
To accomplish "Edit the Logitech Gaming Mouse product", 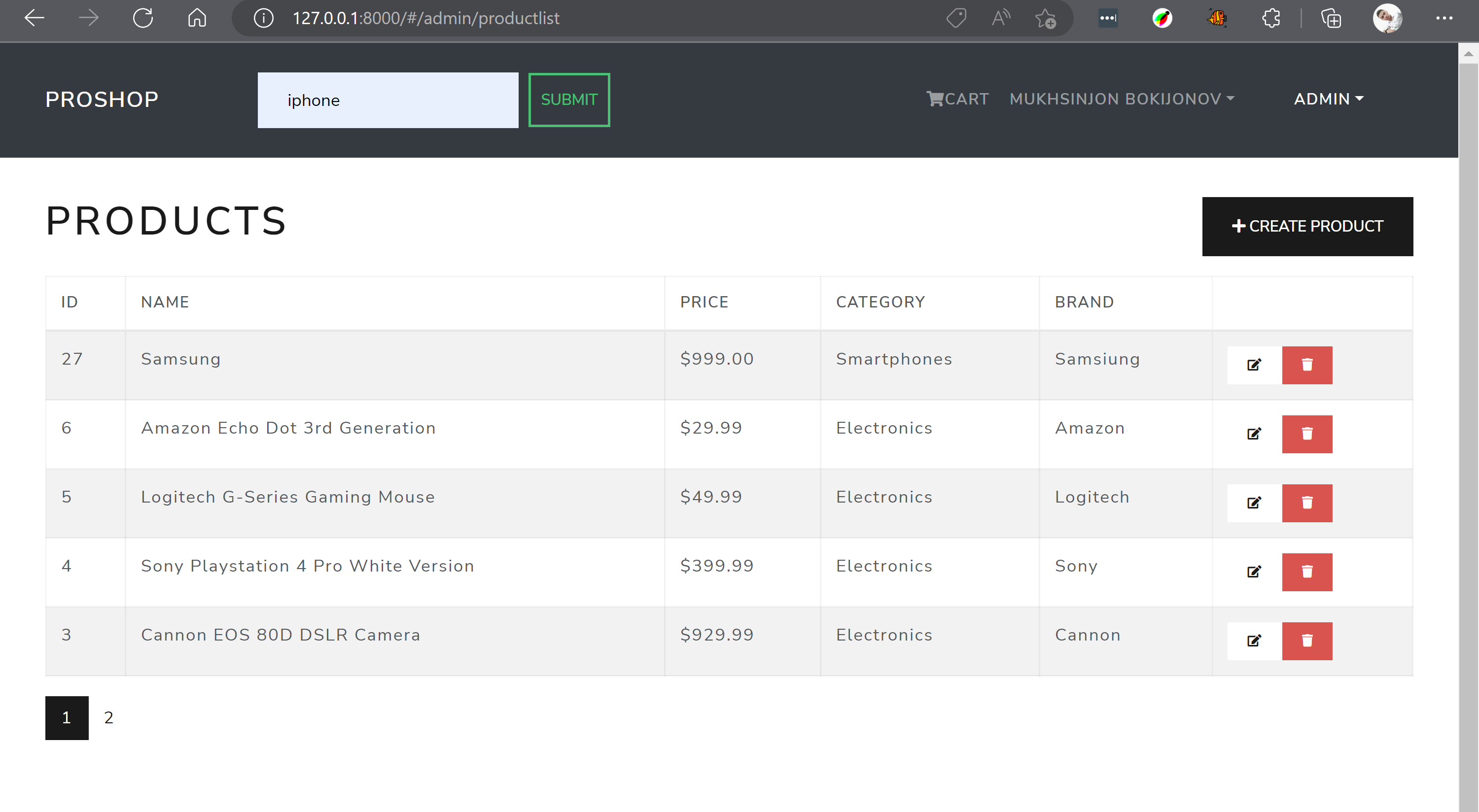I will [x=1254, y=503].
